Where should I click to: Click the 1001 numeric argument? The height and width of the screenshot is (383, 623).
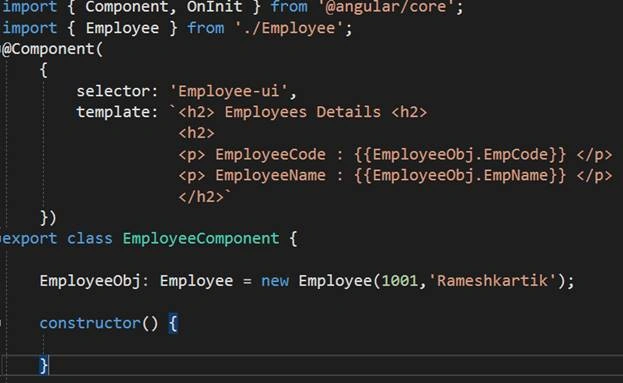tap(400, 281)
